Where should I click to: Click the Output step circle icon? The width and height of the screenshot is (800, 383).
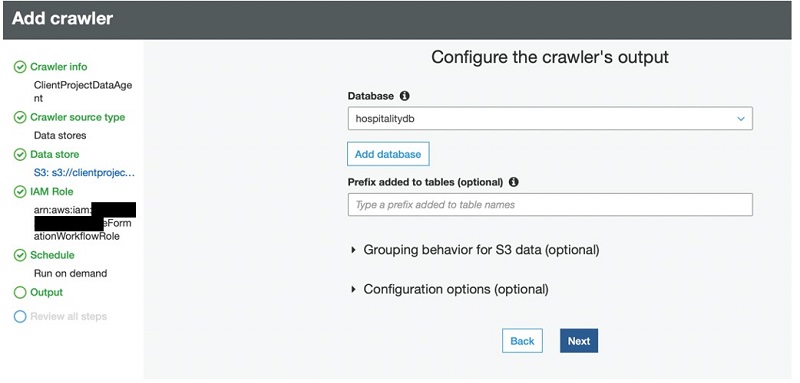[20, 293]
